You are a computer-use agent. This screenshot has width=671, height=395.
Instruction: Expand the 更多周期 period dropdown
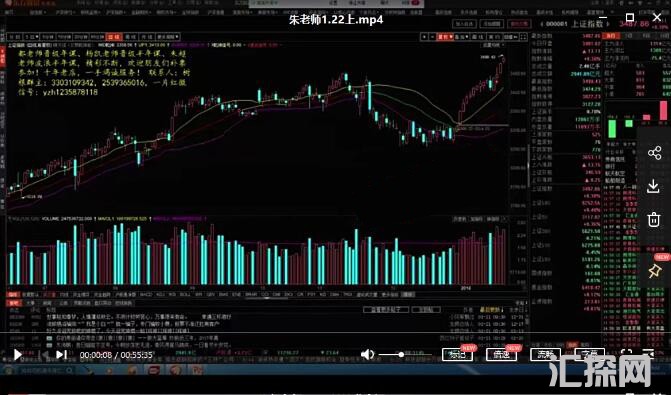168,37
